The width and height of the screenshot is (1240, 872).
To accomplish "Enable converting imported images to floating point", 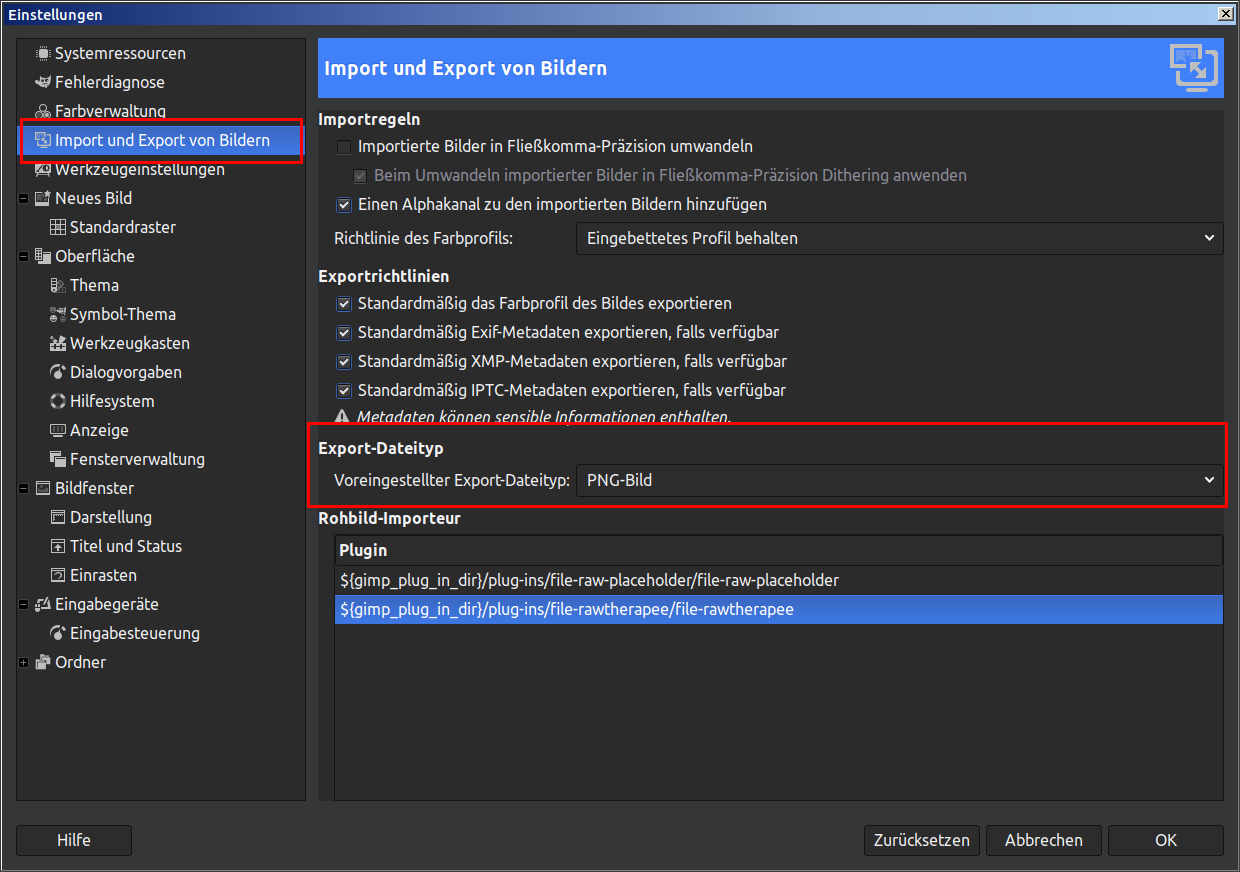I will pos(344,147).
